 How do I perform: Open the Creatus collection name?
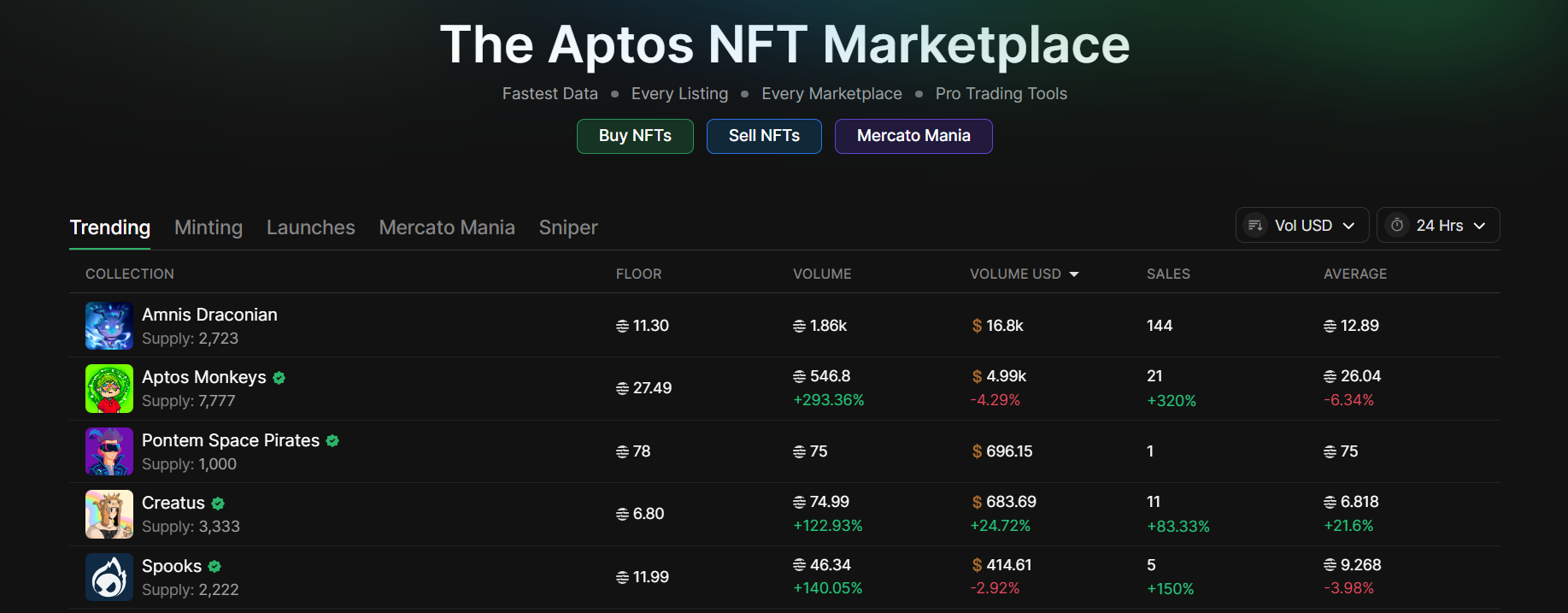tap(173, 503)
